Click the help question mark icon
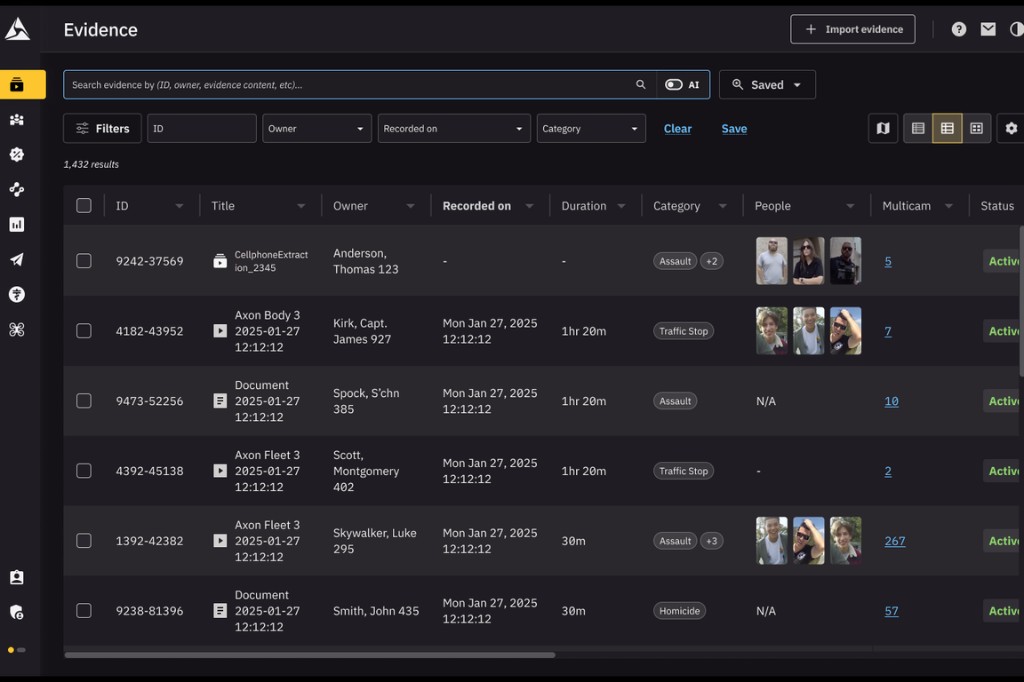This screenshot has height=682, width=1024. 957,29
